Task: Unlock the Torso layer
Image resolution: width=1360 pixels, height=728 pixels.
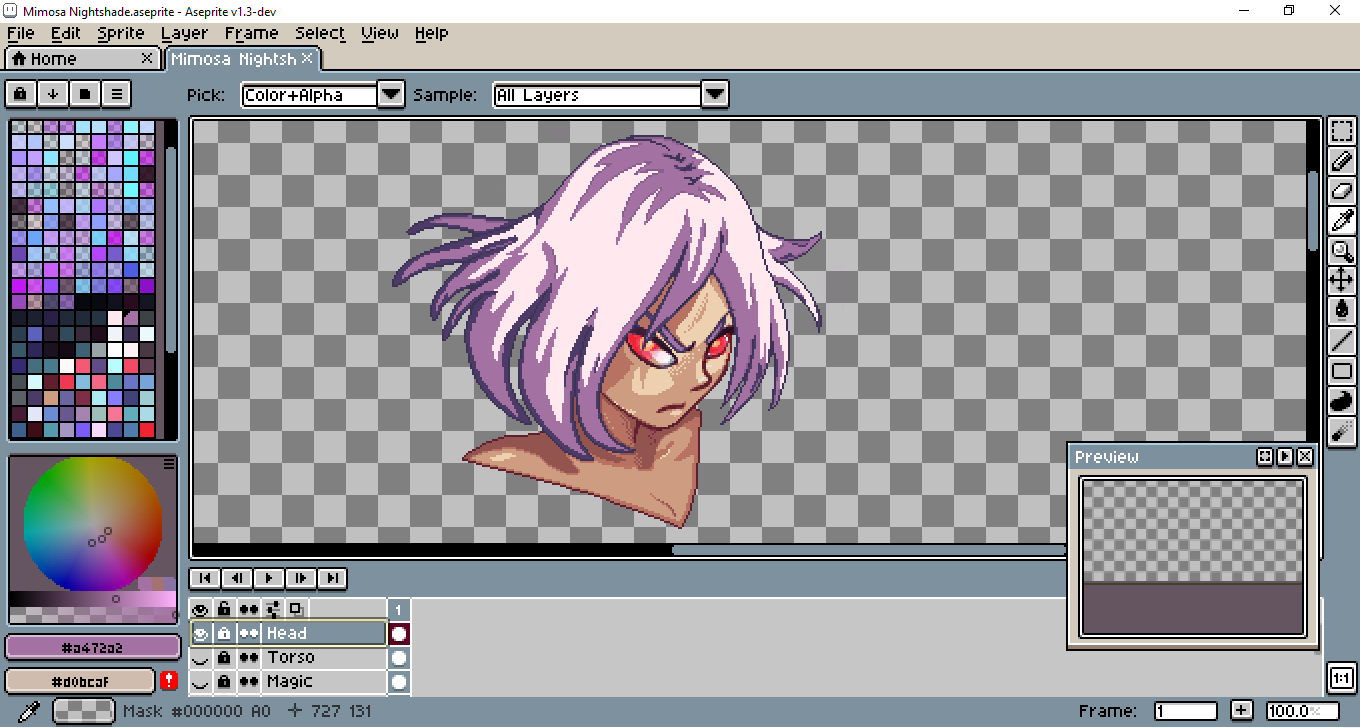Action: point(225,657)
